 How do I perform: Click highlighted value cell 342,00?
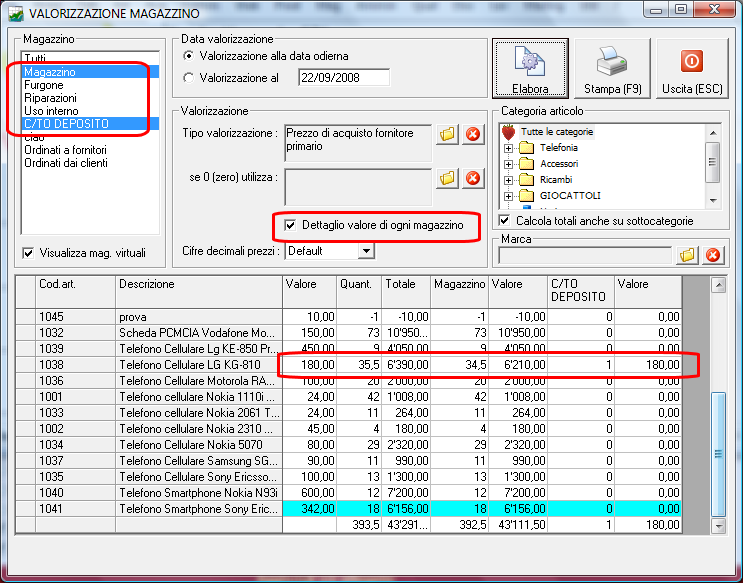(x=309, y=509)
